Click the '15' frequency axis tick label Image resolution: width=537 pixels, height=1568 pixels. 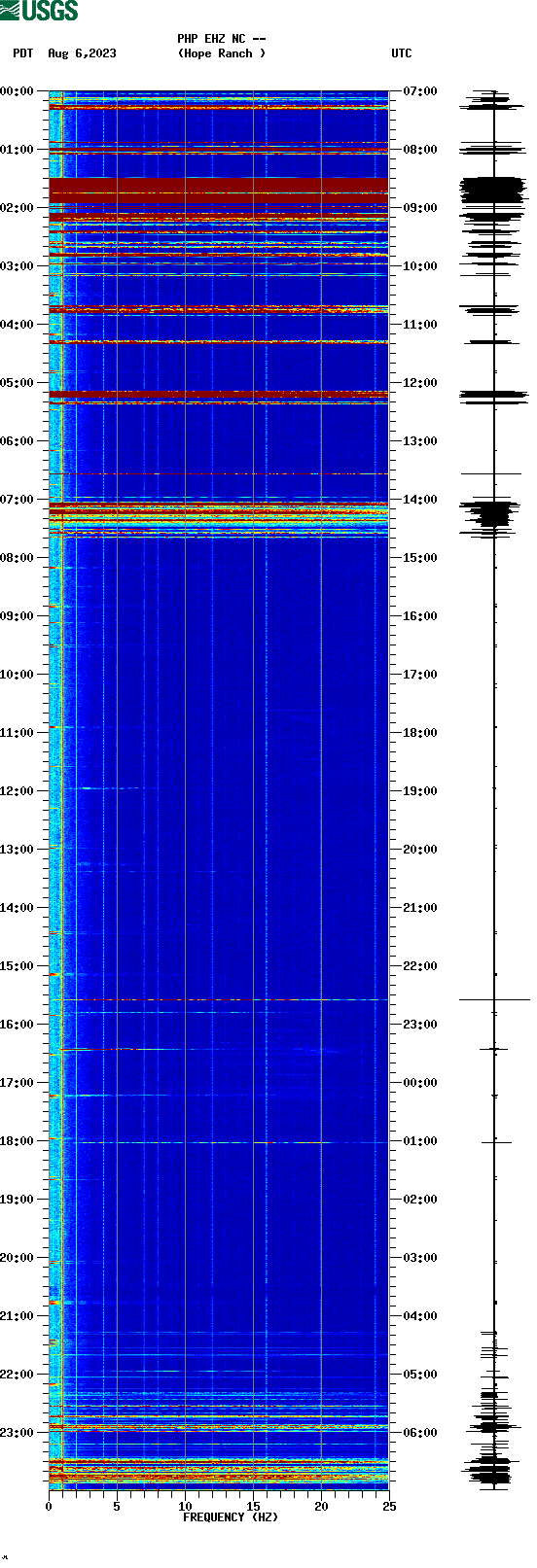253,1507
